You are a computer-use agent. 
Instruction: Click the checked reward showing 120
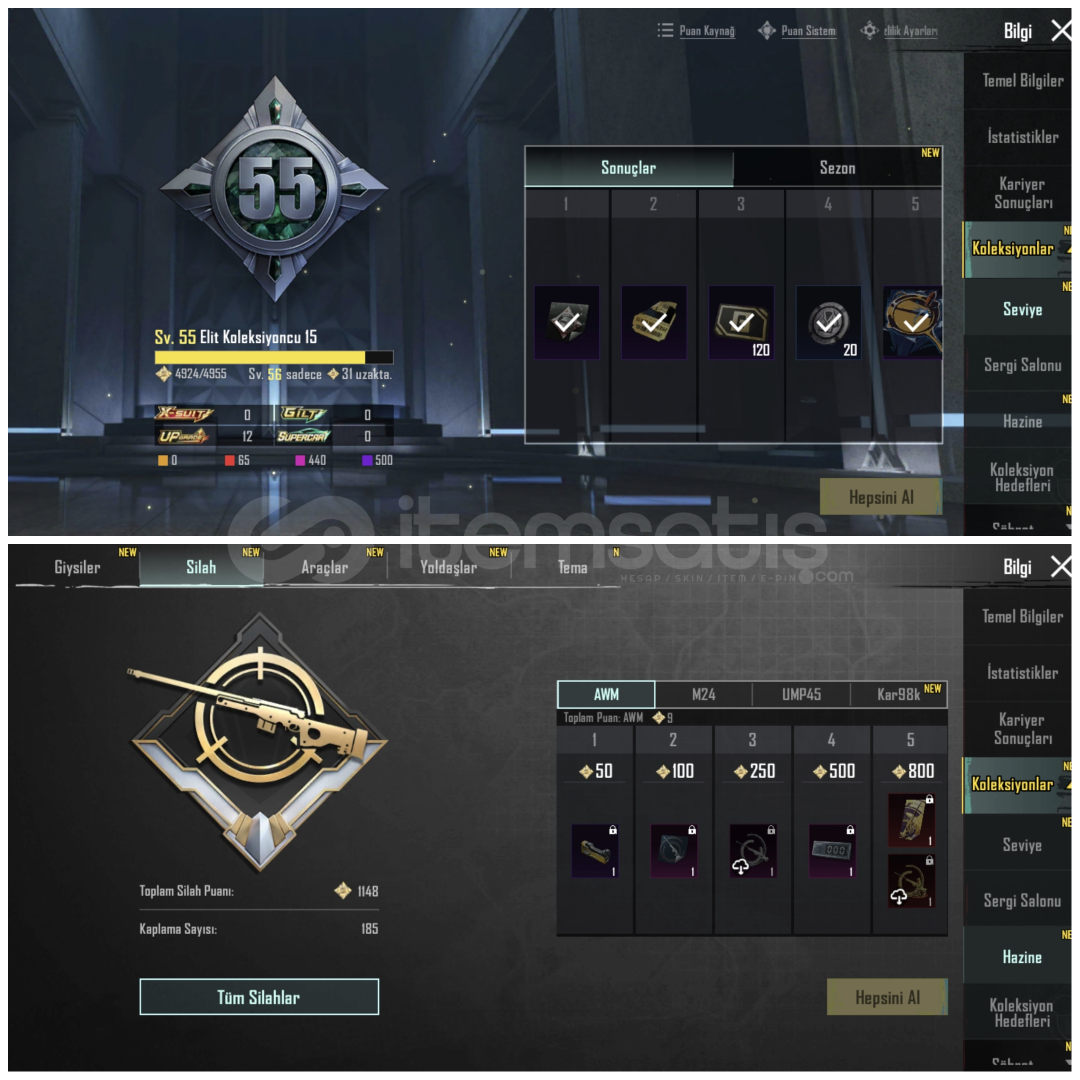click(x=741, y=322)
